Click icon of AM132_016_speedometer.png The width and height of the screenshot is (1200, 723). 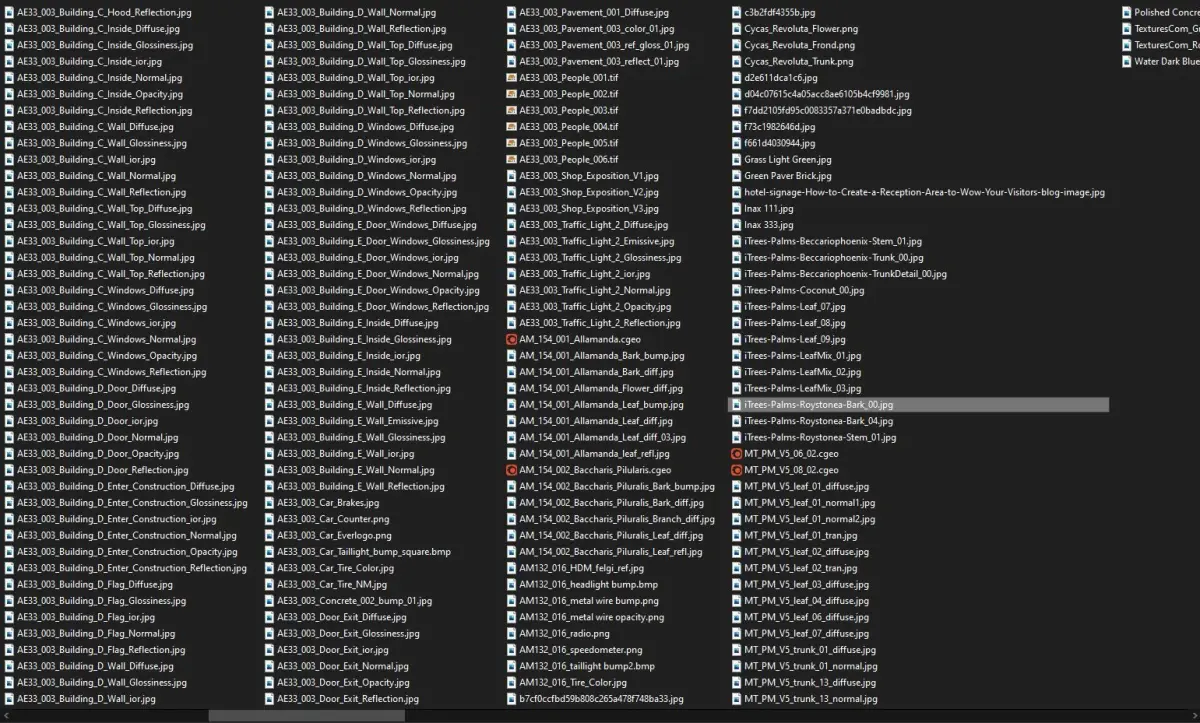click(x=511, y=650)
